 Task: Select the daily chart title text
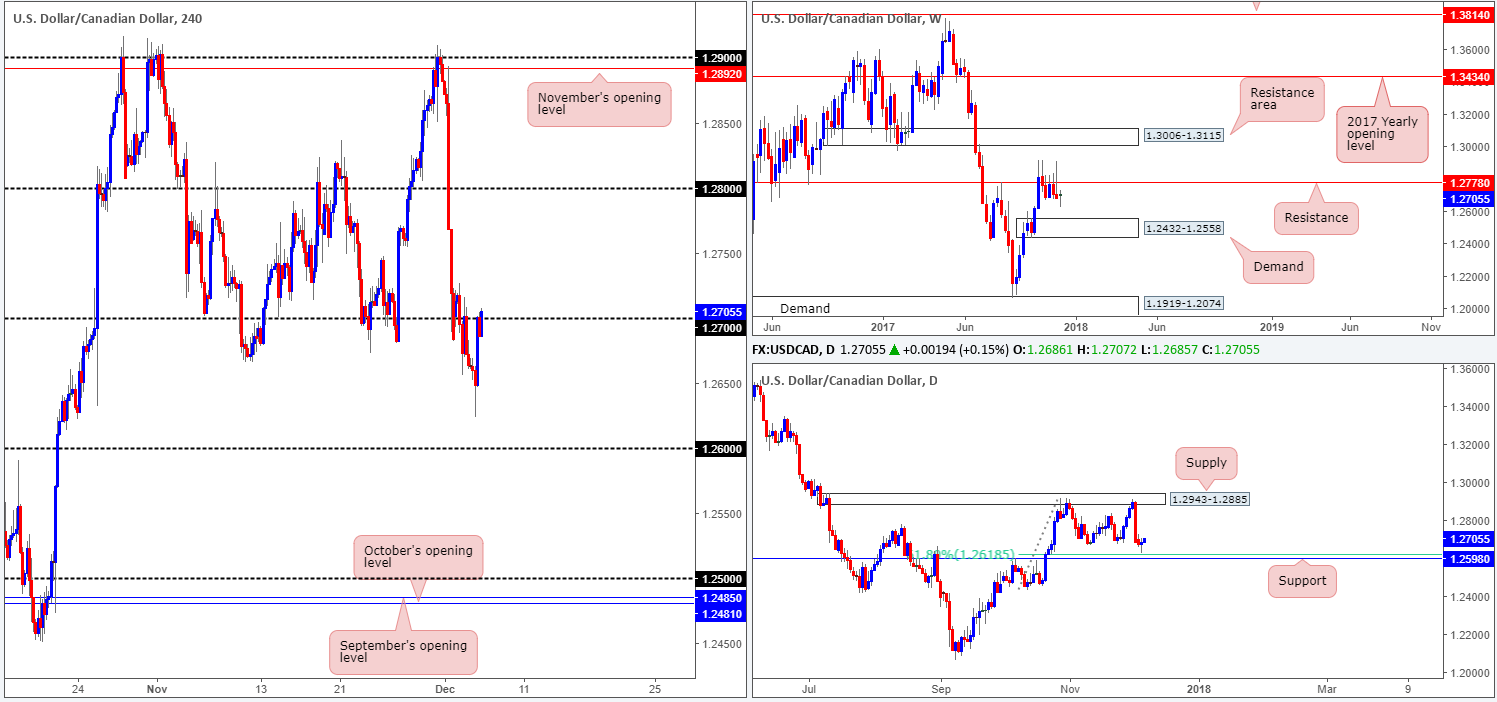[x=847, y=380]
